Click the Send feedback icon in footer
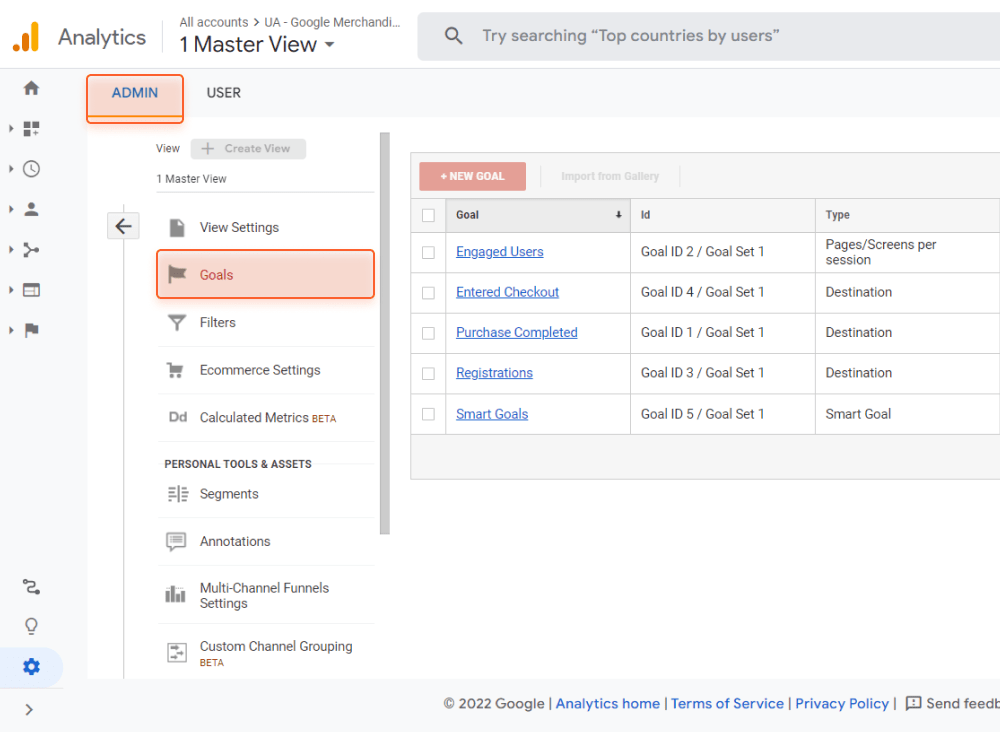1000x732 pixels. pyautogui.click(x=913, y=703)
